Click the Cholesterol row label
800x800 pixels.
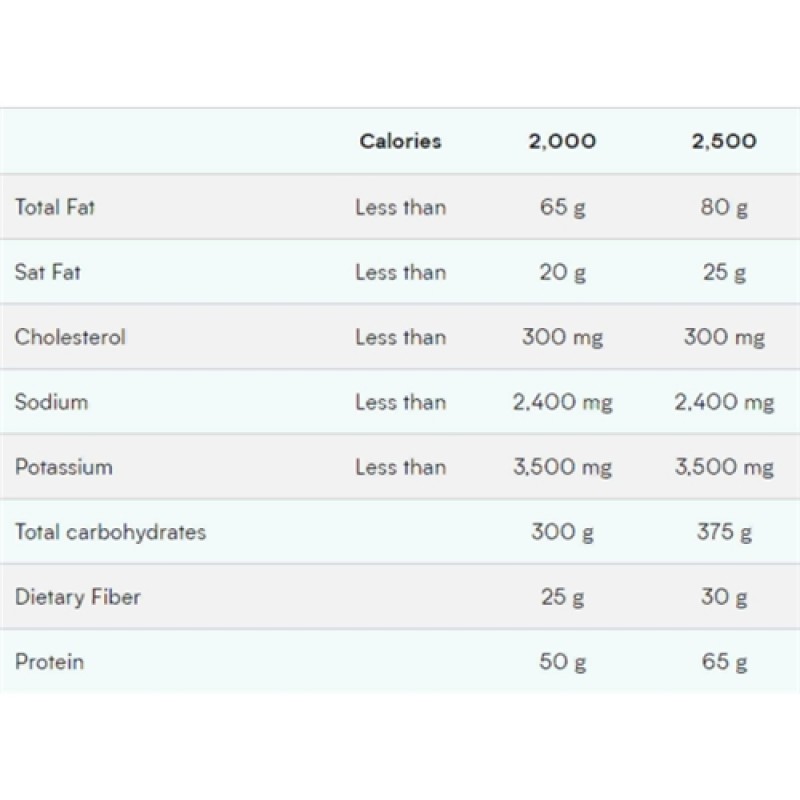point(70,337)
